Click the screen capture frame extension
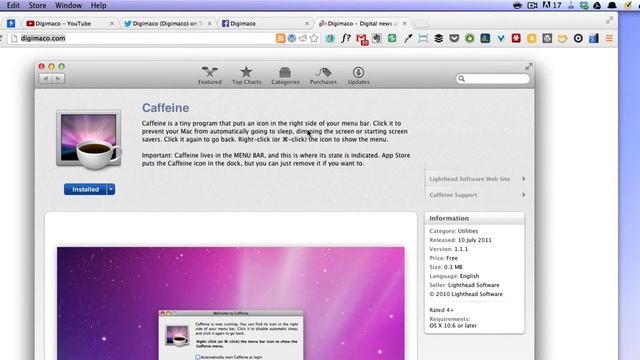Screen dimensions: 640x360 (x=423, y=38)
